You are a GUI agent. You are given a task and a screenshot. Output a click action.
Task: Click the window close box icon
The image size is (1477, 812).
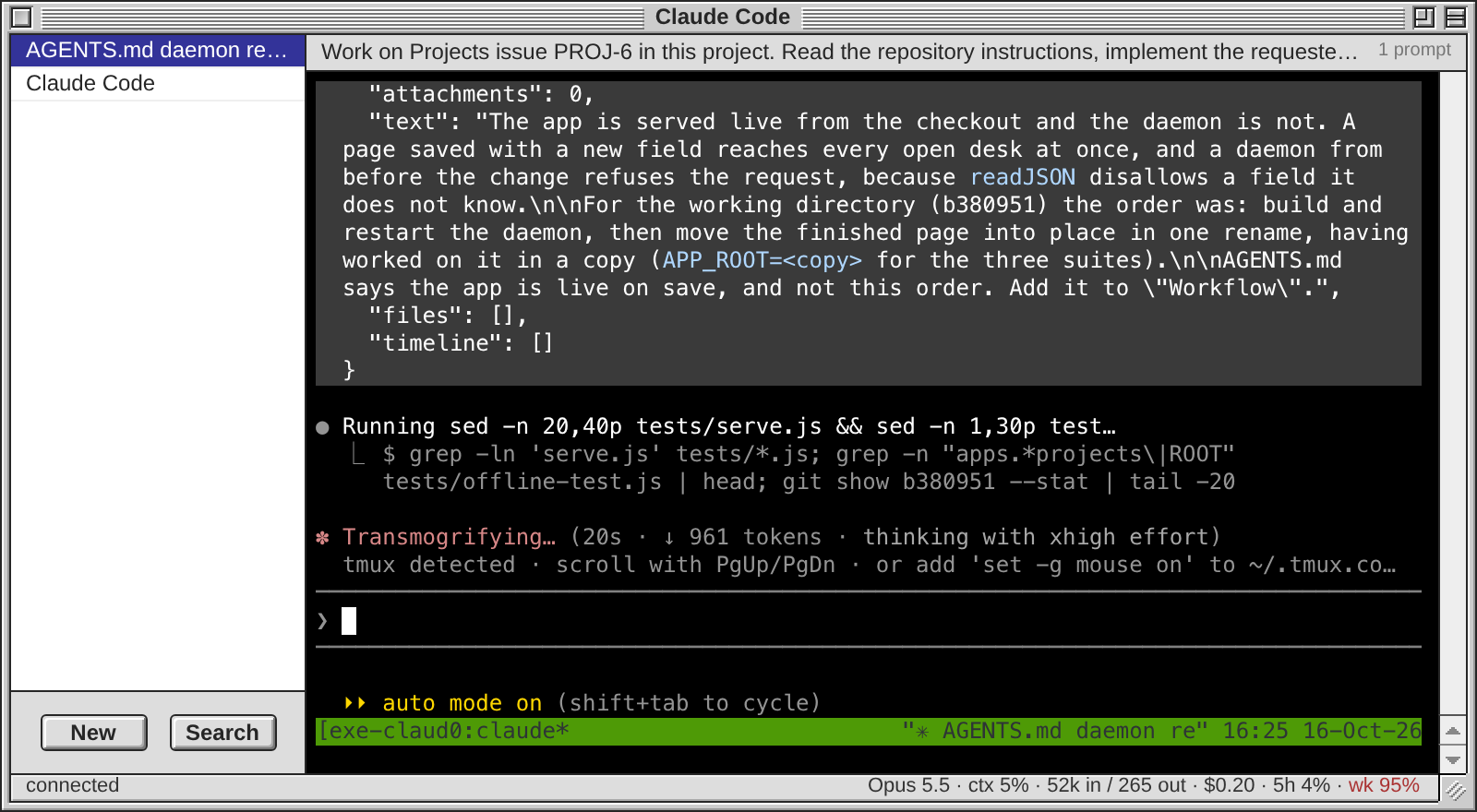coord(21,17)
